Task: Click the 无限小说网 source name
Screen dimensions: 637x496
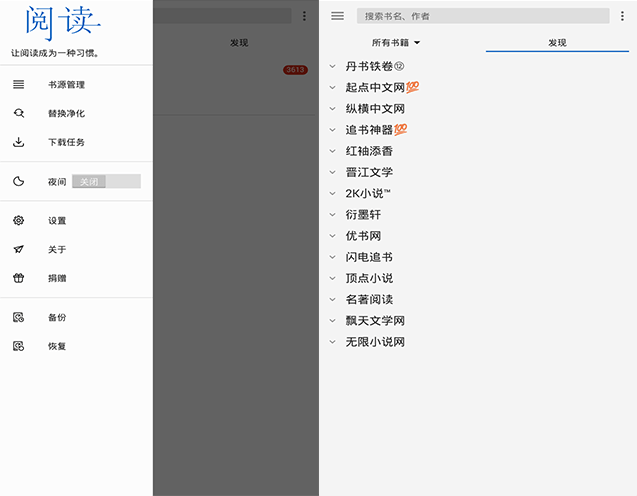Action: click(375, 342)
